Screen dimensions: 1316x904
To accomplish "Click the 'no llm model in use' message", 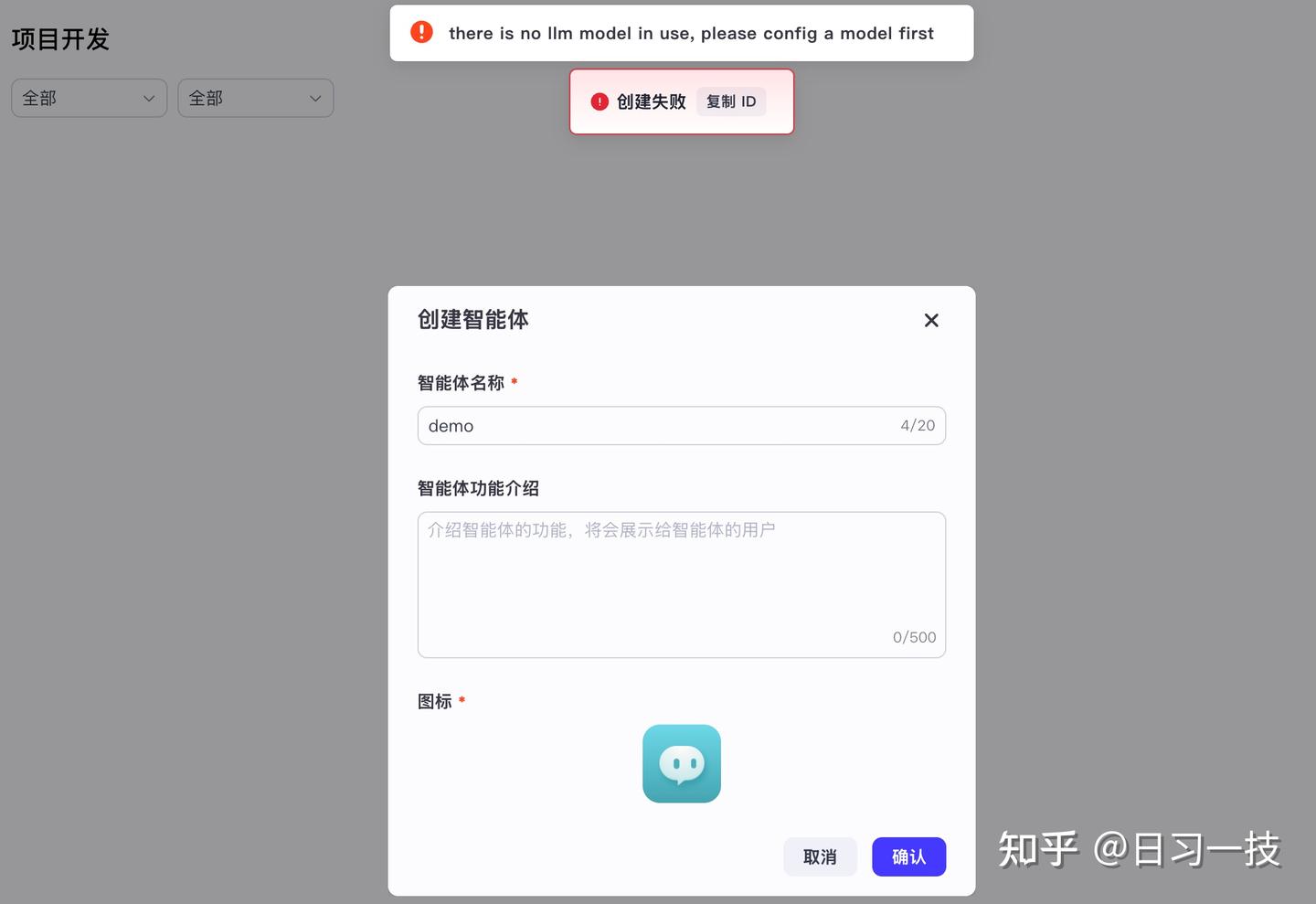I will point(691,34).
